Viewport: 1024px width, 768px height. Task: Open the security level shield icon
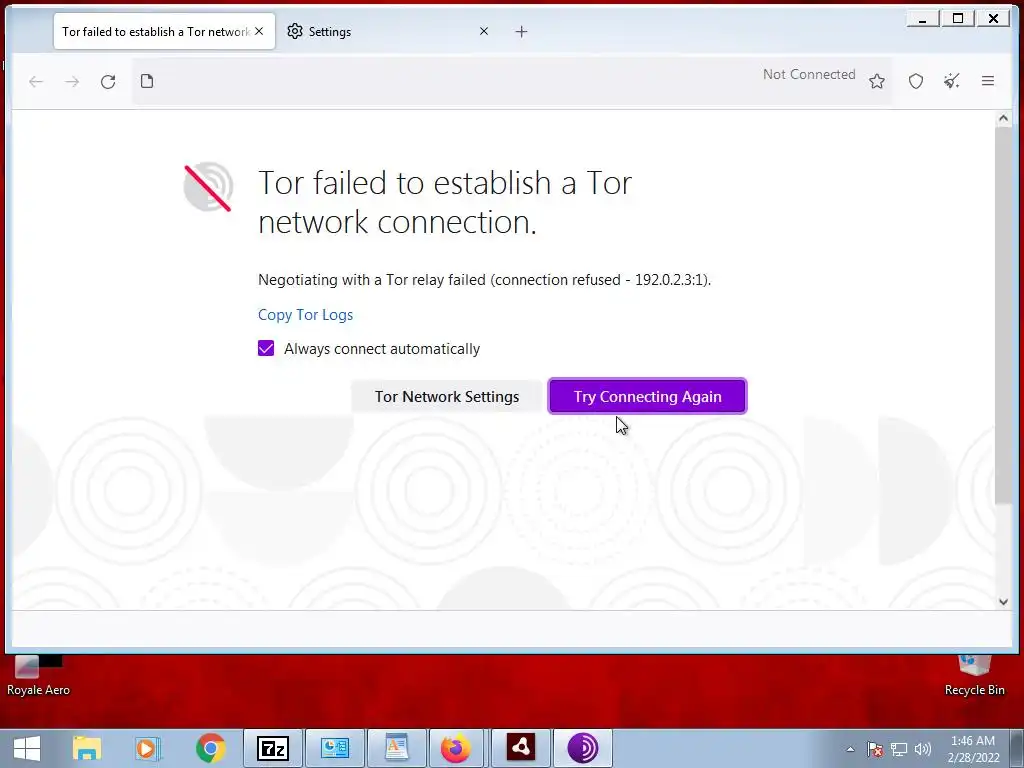tap(916, 81)
